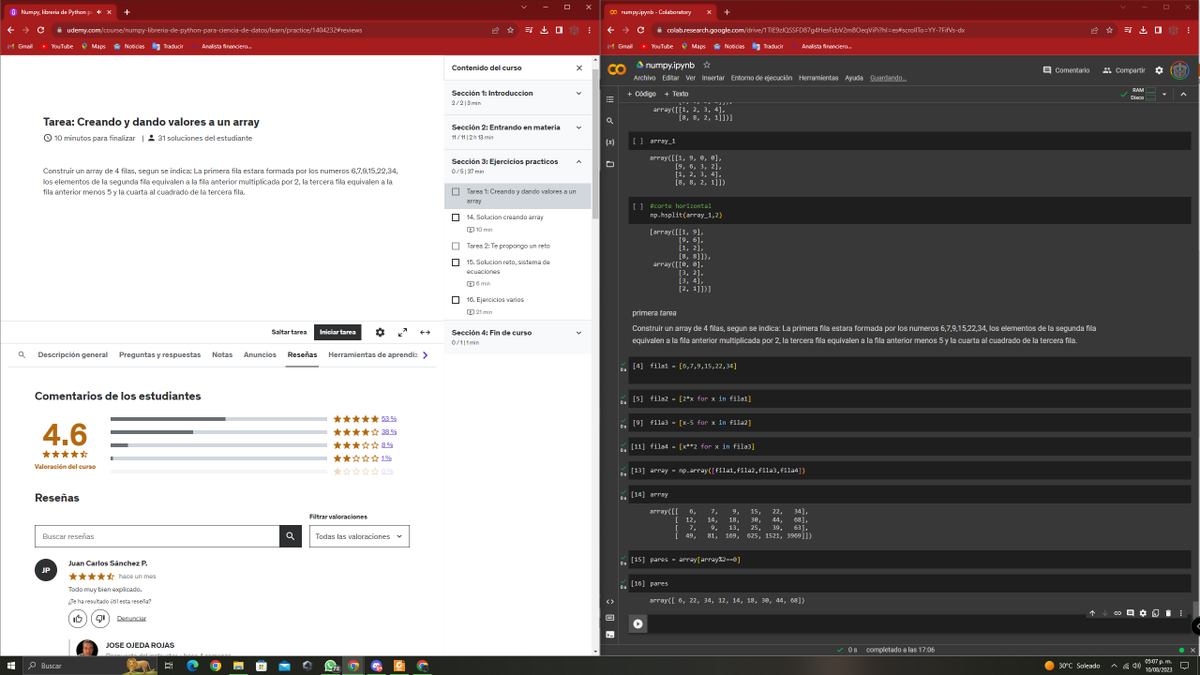The height and width of the screenshot is (675, 1200).
Task: Open Colab code snippets icon
Action: click(610, 601)
